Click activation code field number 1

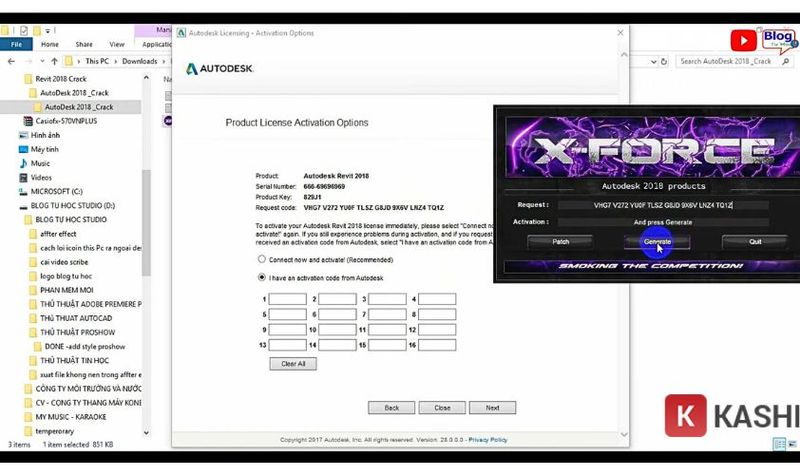point(288,299)
